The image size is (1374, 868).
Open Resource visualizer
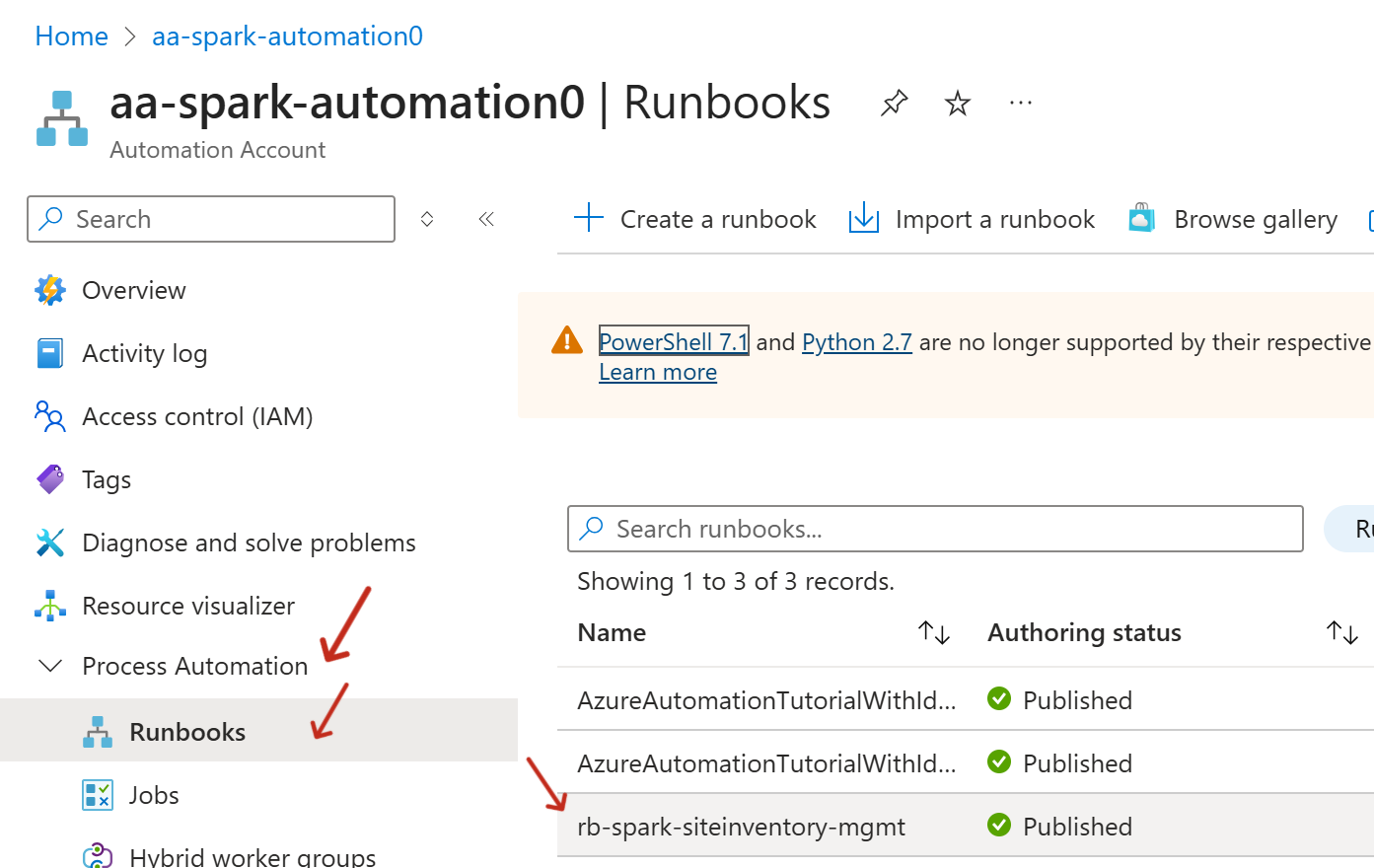(188, 606)
